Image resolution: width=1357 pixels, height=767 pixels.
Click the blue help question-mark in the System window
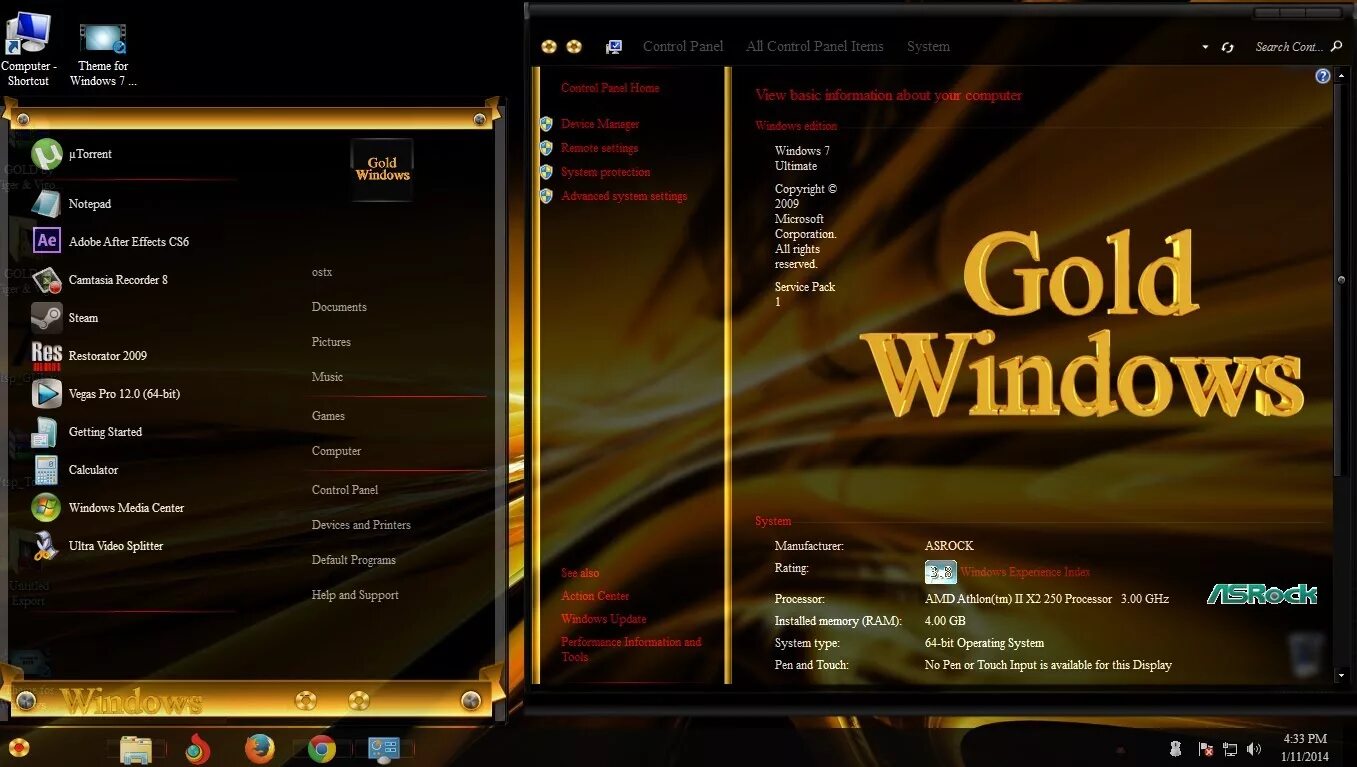click(1322, 75)
